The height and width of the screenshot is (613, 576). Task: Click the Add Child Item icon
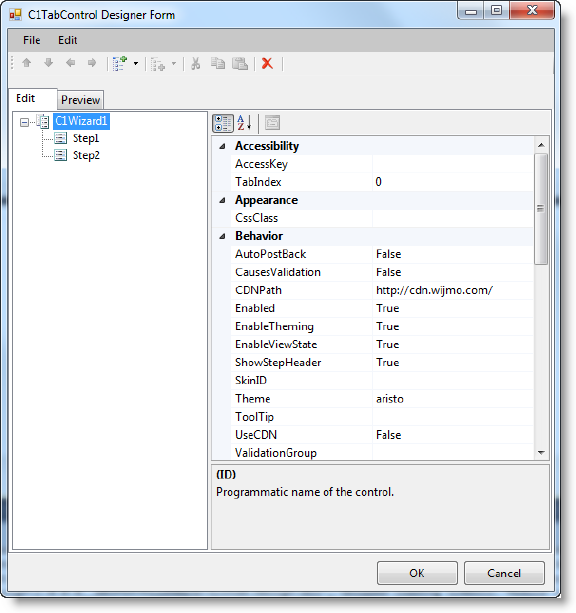120,63
